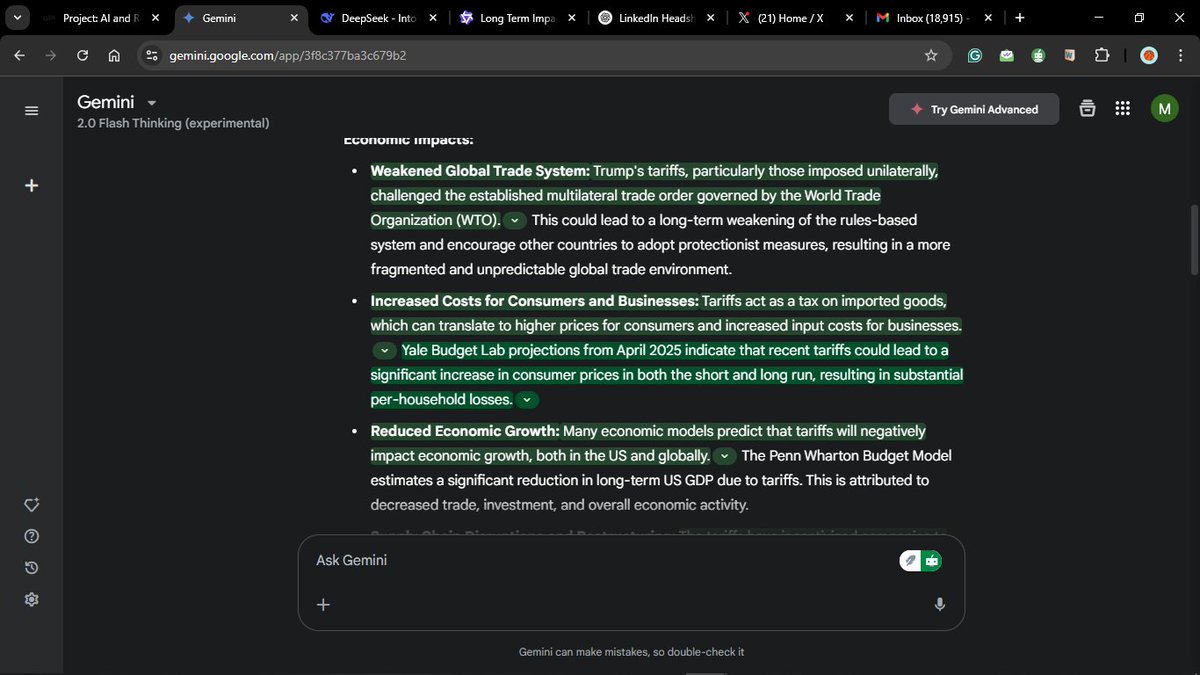Click the 'Reduced Economic Growth:' heading
This screenshot has height=675, width=1200.
[x=465, y=431]
